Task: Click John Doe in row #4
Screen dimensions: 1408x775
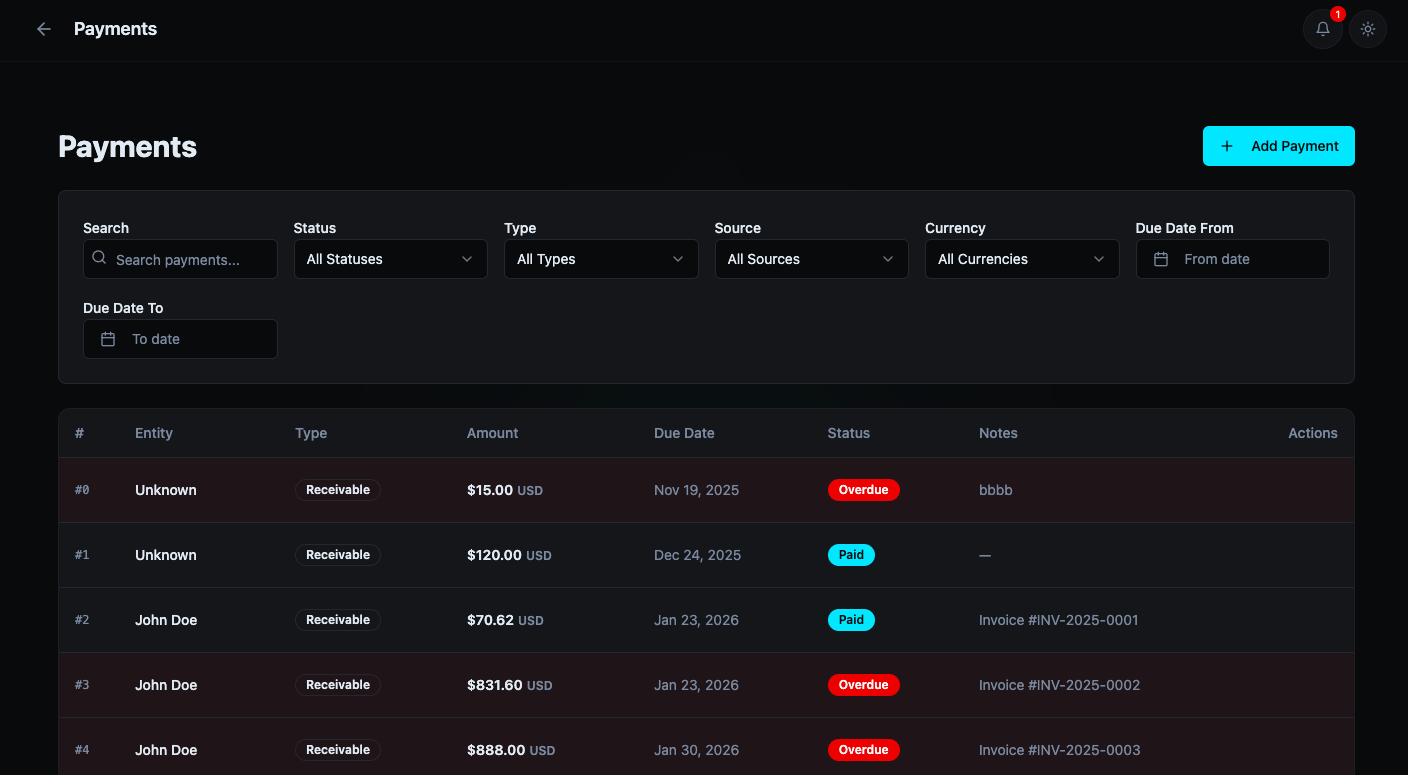Action: [x=166, y=750]
